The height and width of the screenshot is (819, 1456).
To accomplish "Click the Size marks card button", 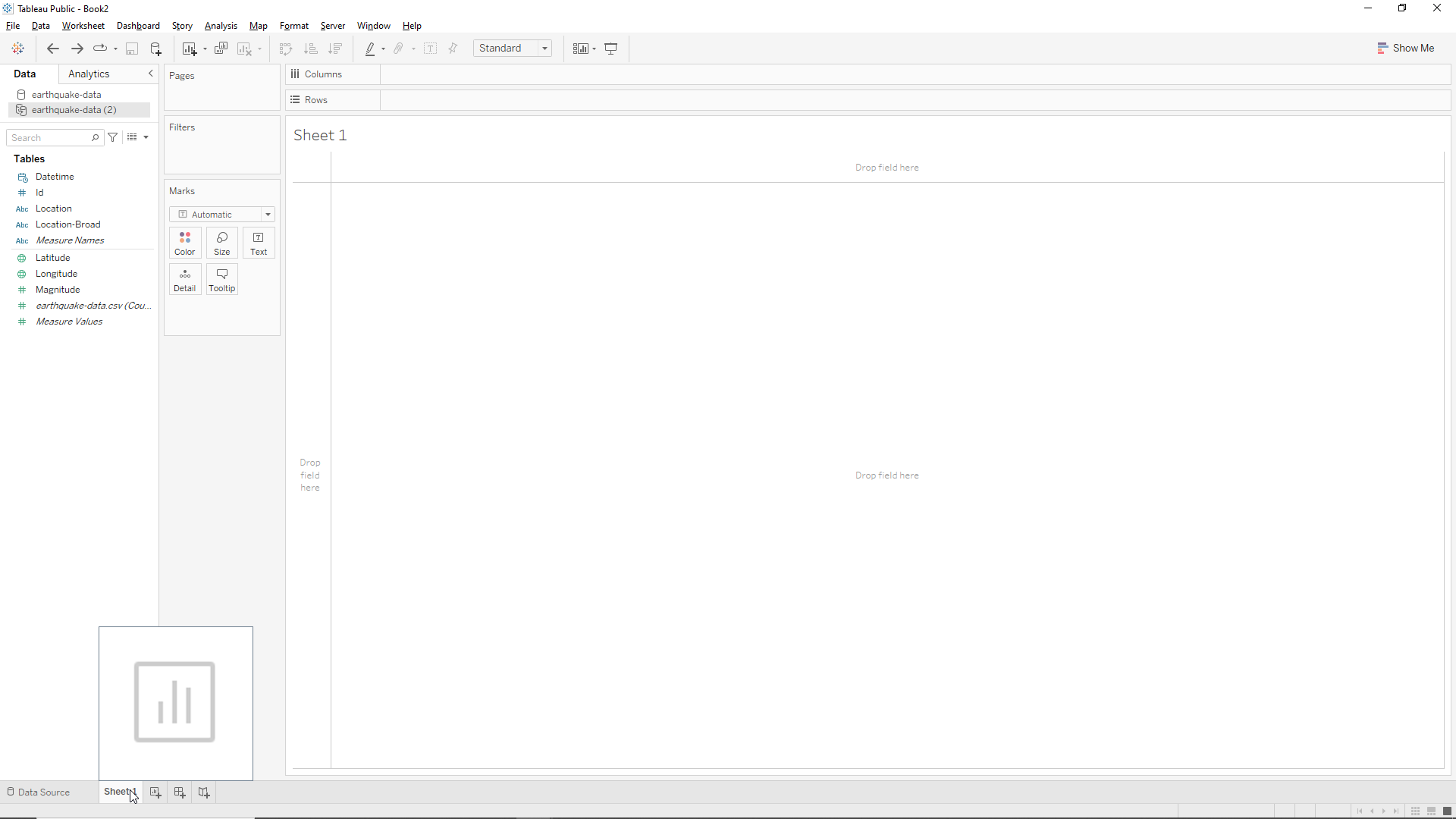I will pyautogui.click(x=222, y=243).
